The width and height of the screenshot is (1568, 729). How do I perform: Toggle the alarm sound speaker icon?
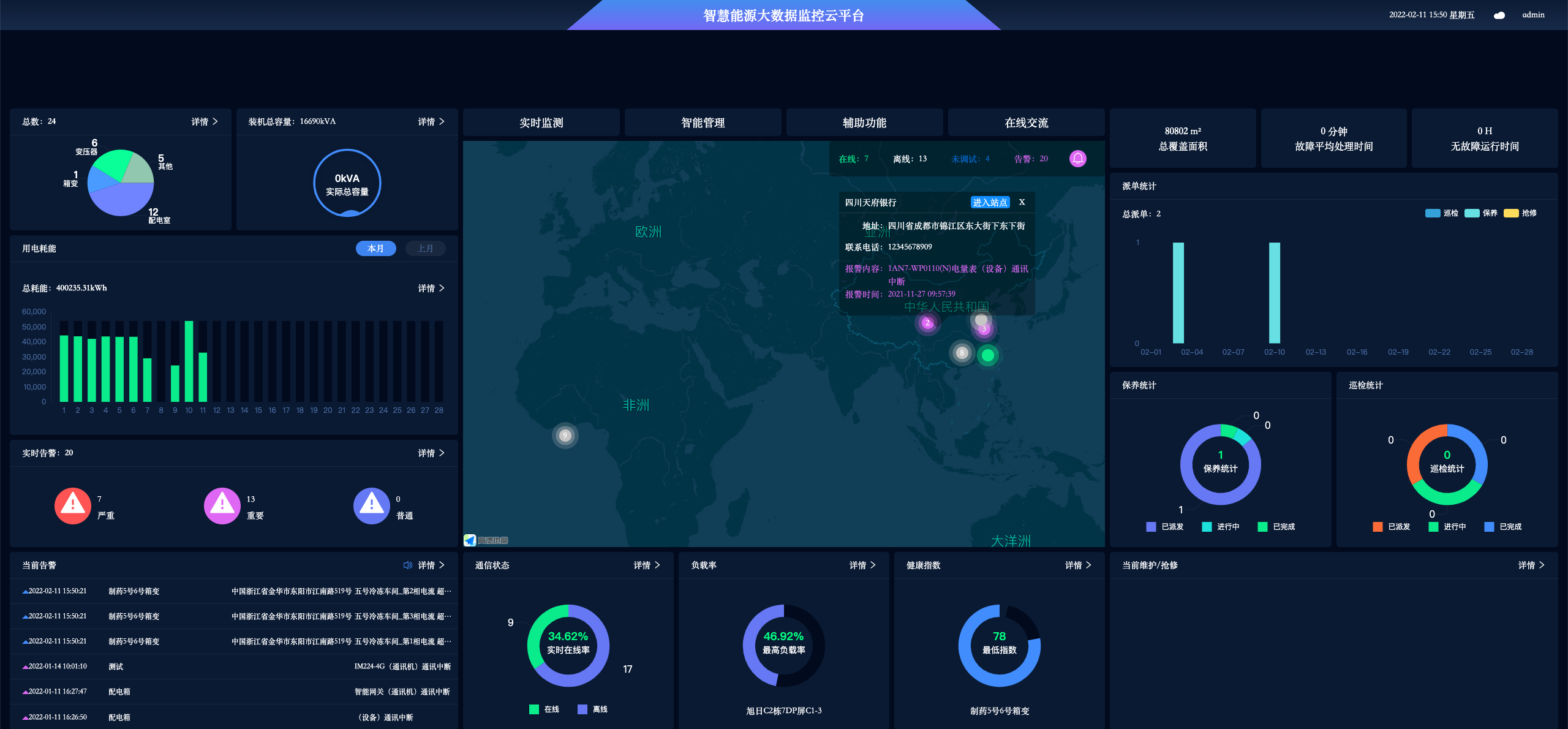[x=408, y=565]
